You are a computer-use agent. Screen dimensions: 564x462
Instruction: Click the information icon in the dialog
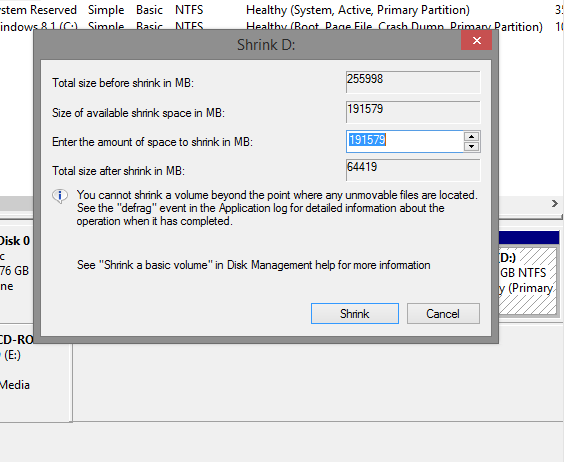coord(60,196)
